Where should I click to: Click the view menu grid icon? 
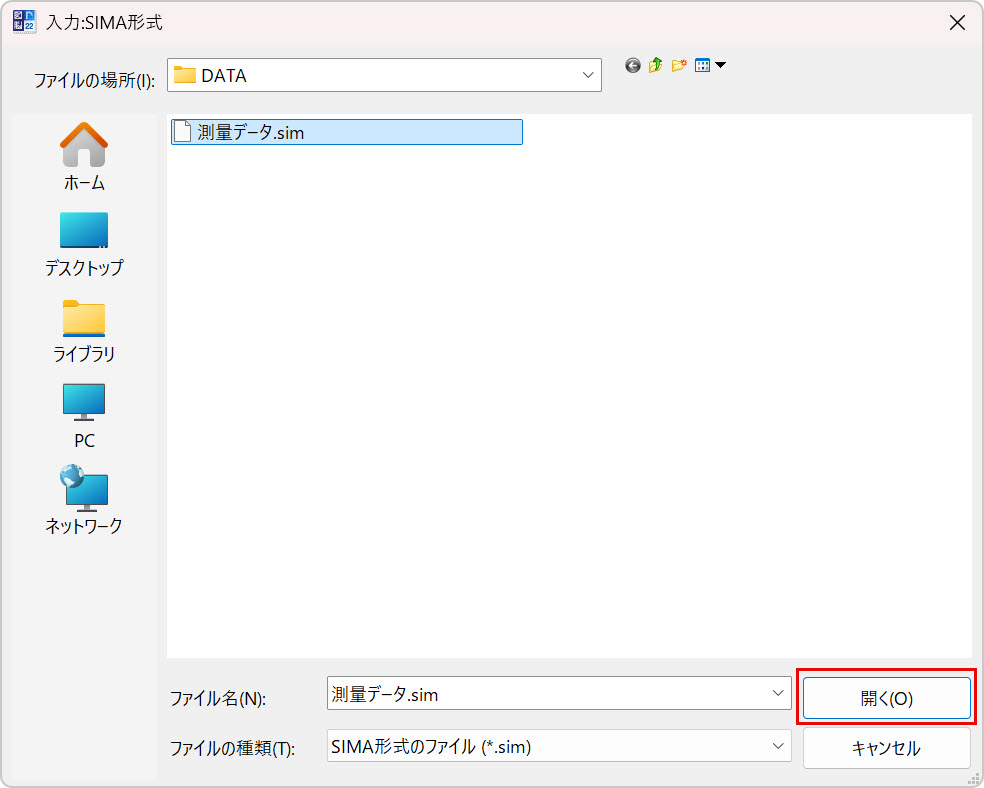click(702, 66)
